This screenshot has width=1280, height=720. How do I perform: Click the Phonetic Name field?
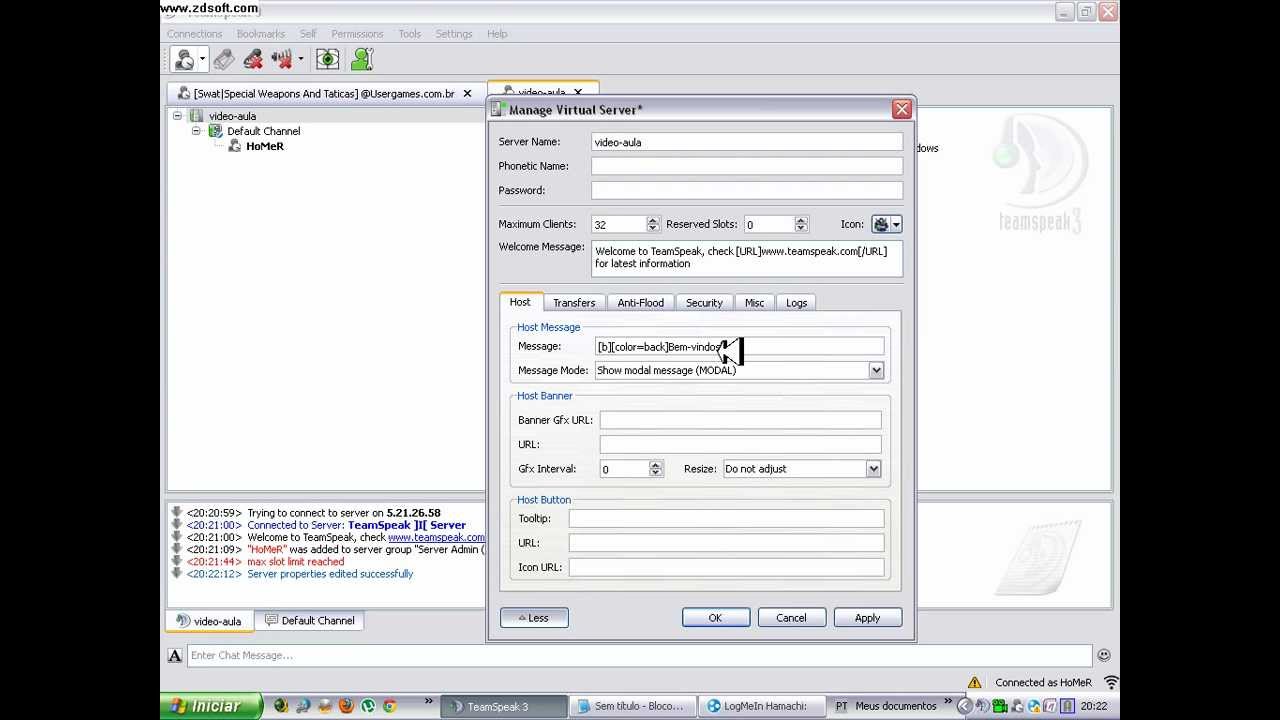click(x=747, y=166)
